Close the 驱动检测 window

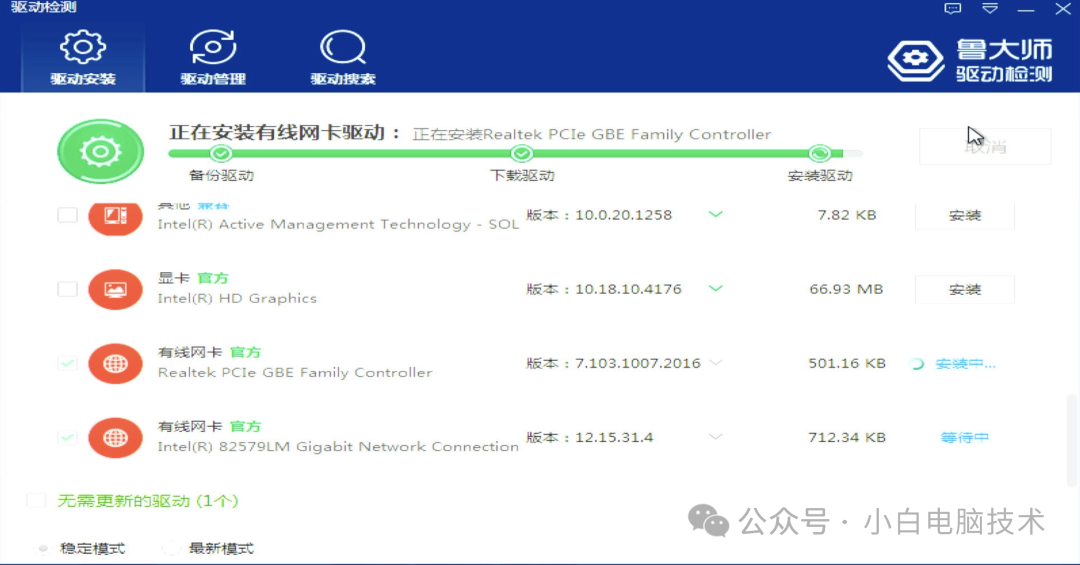point(1063,9)
